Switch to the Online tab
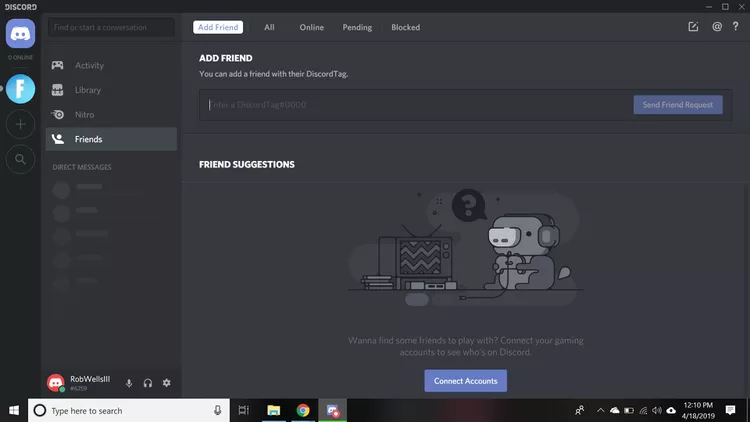750x422 pixels. pos(311,27)
